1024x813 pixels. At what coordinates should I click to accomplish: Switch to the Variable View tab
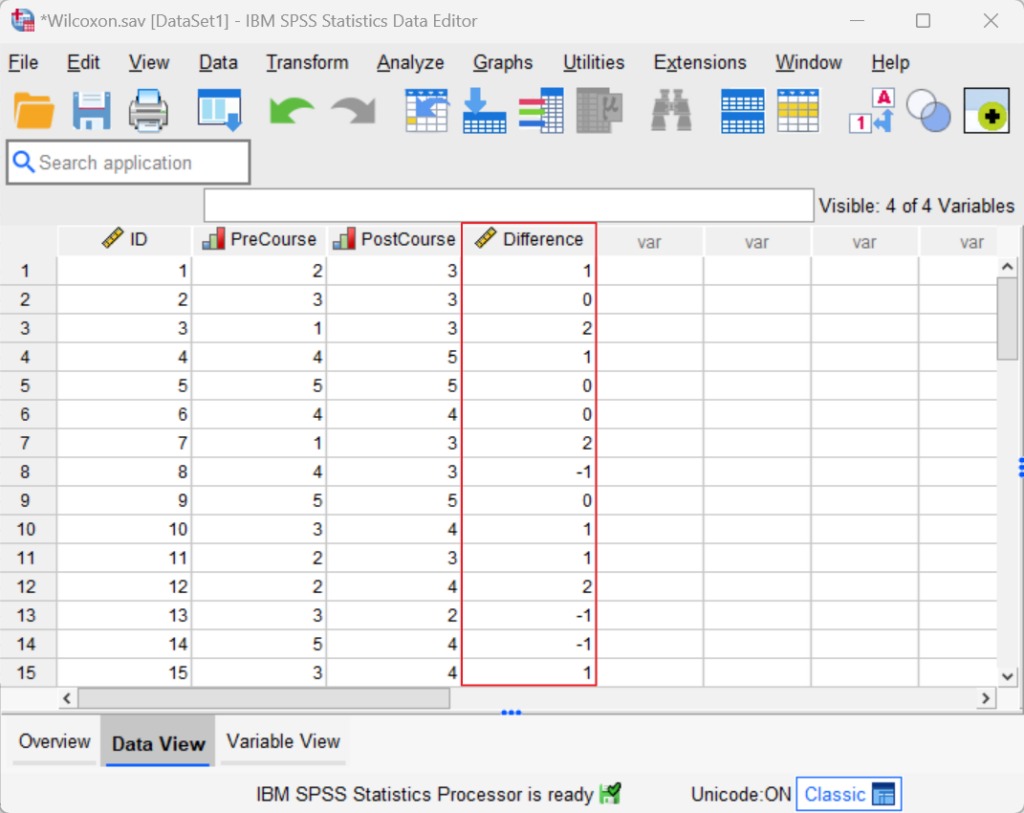pyautogui.click(x=283, y=741)
